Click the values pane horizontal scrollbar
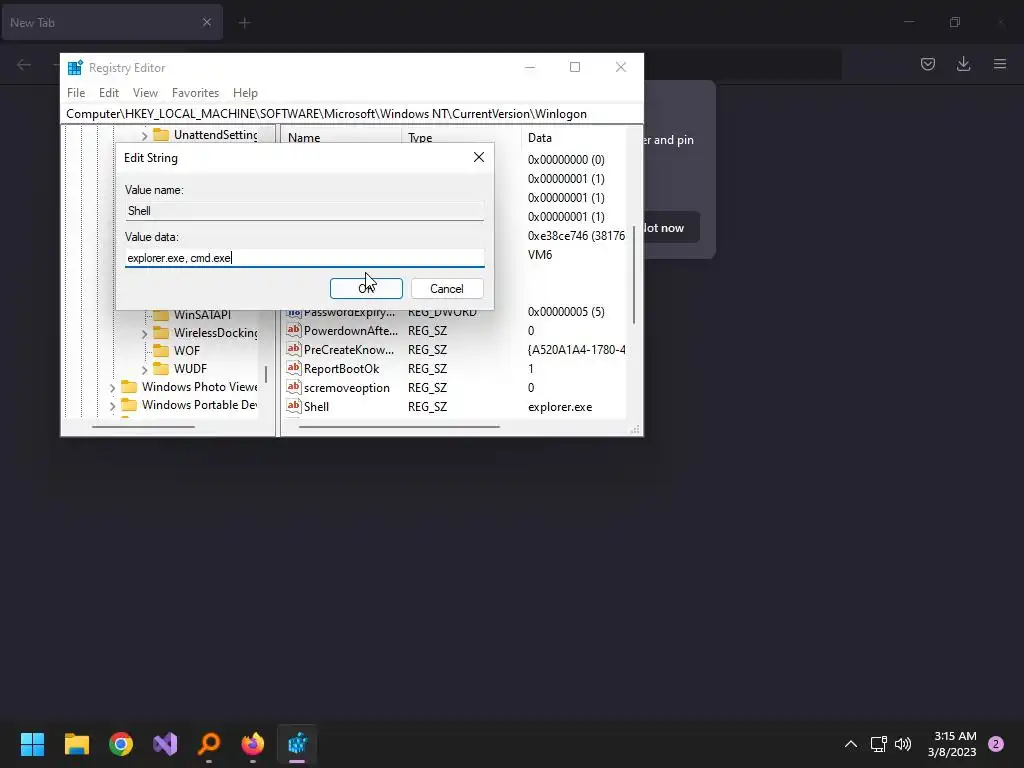This screenshot has width=1024, height=768. pos(399,427)
